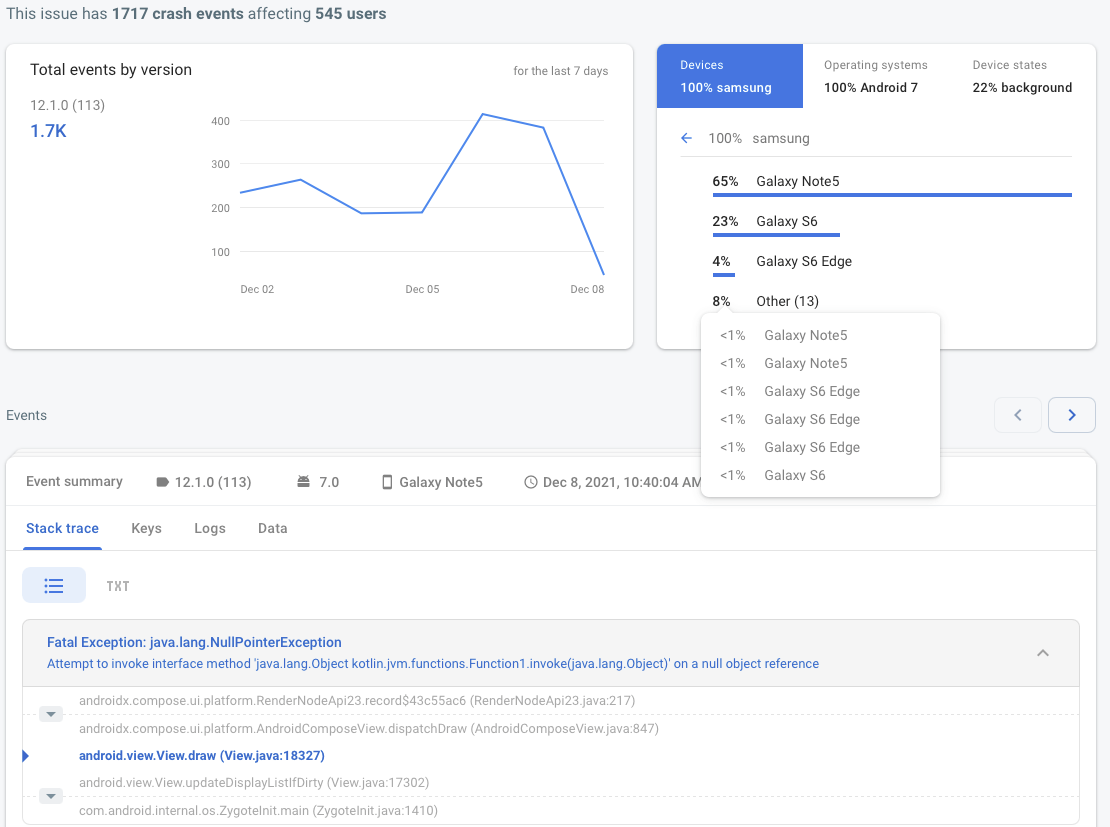Open the Logs tab

coord(210,528)
